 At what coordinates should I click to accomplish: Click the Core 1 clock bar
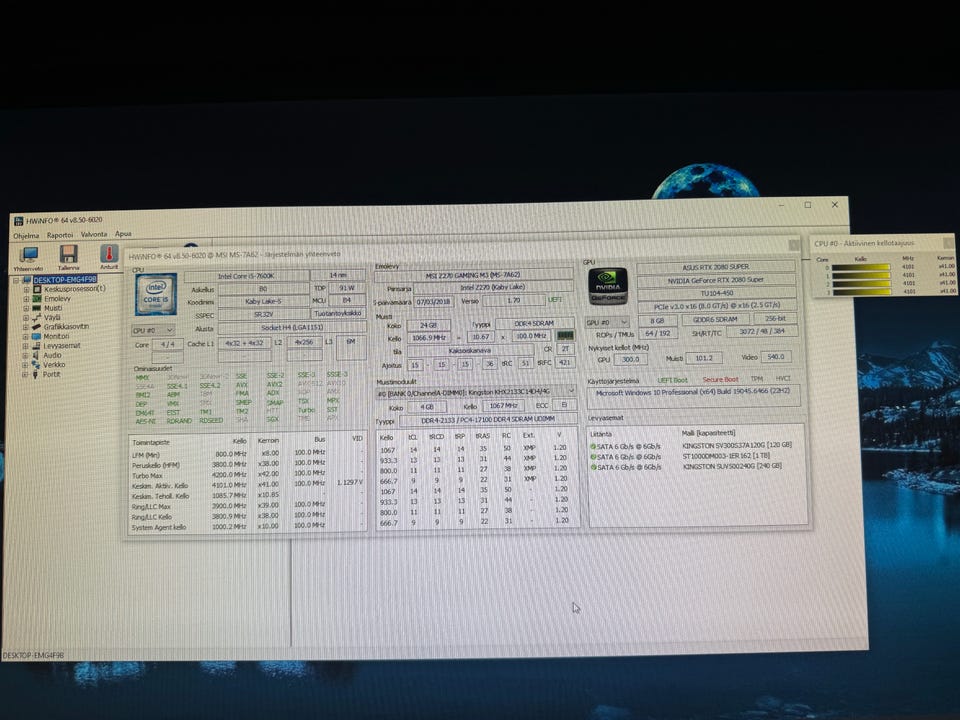coord(860,276)
